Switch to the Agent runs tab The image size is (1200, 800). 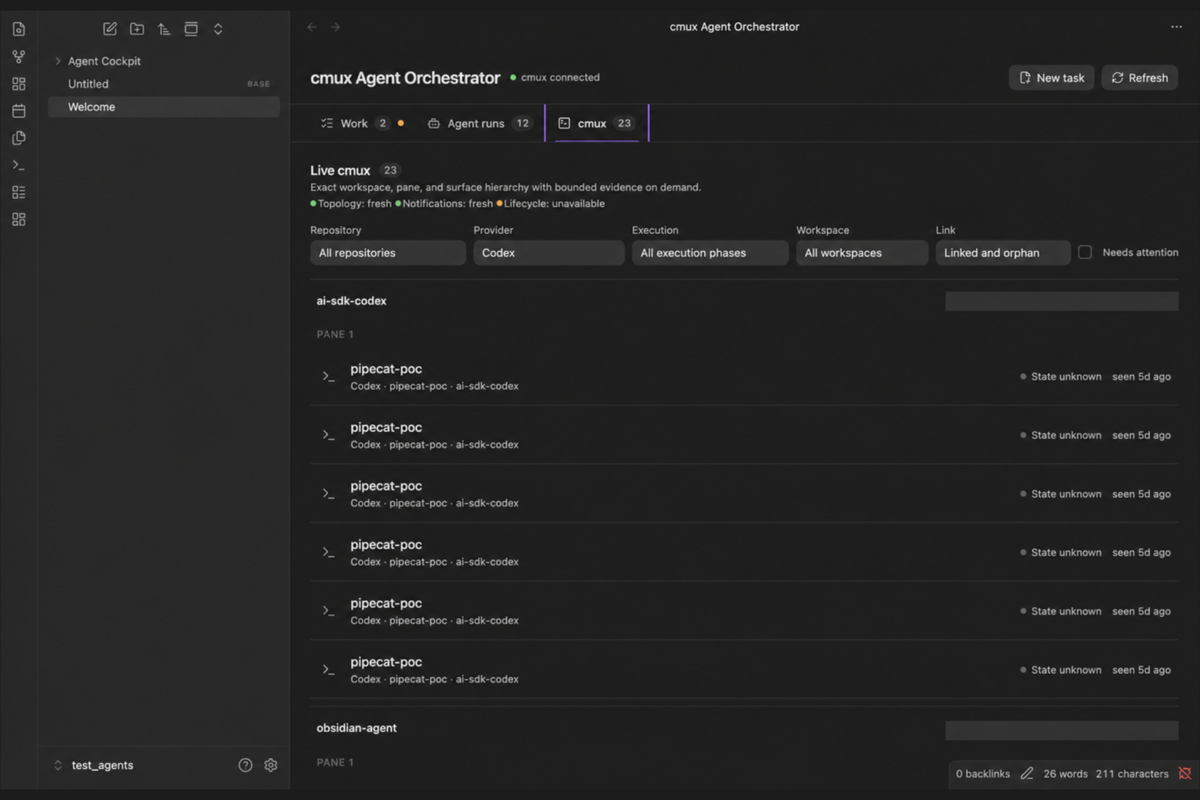[x=479, y=123]
